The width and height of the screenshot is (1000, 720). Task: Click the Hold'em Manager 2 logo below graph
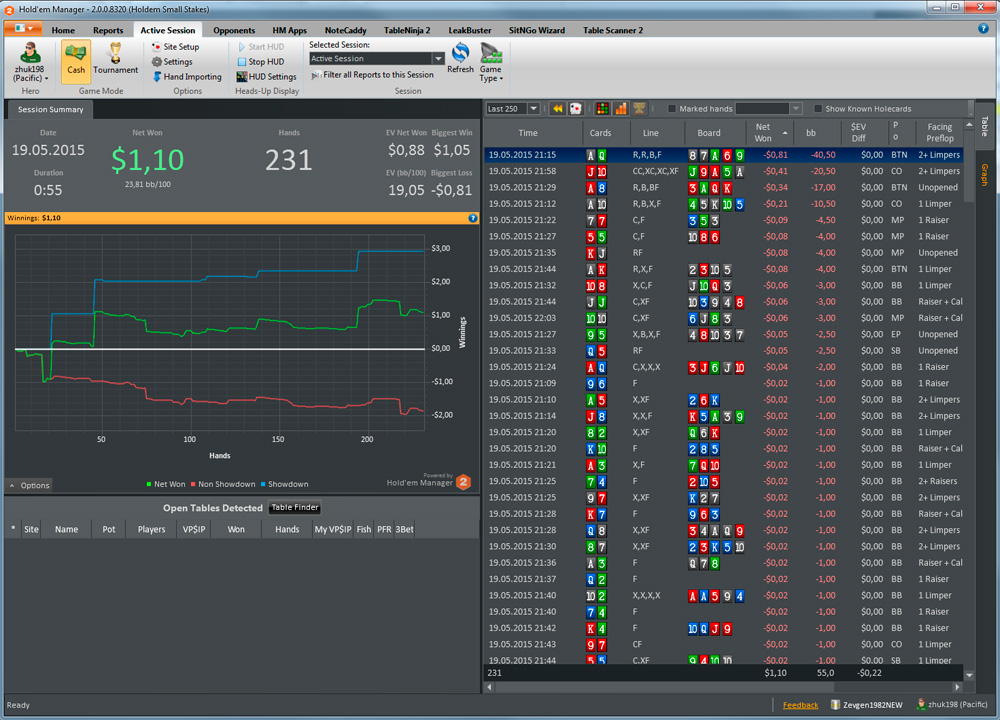click(464, 482)
